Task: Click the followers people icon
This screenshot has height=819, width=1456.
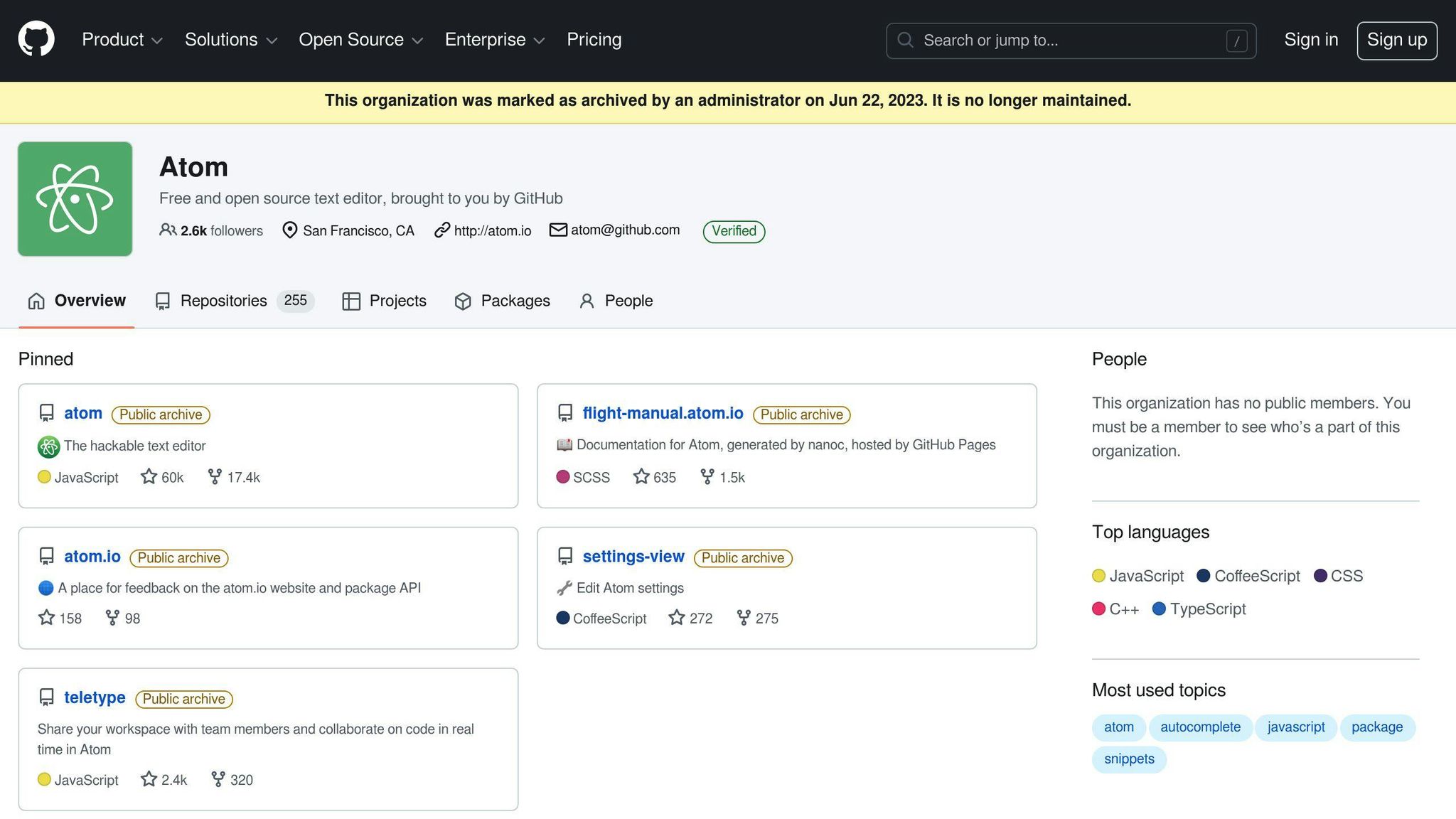Action: pos(168,230)
